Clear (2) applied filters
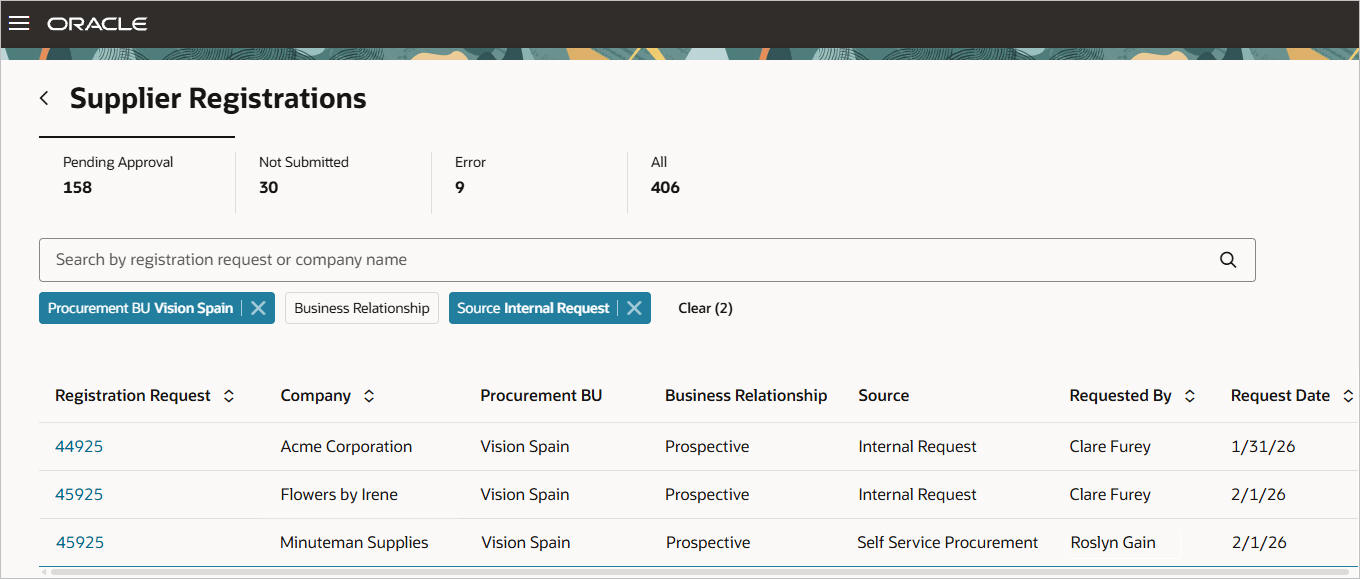The width and height of the screenshot is (1360, 579). [705, 308]
